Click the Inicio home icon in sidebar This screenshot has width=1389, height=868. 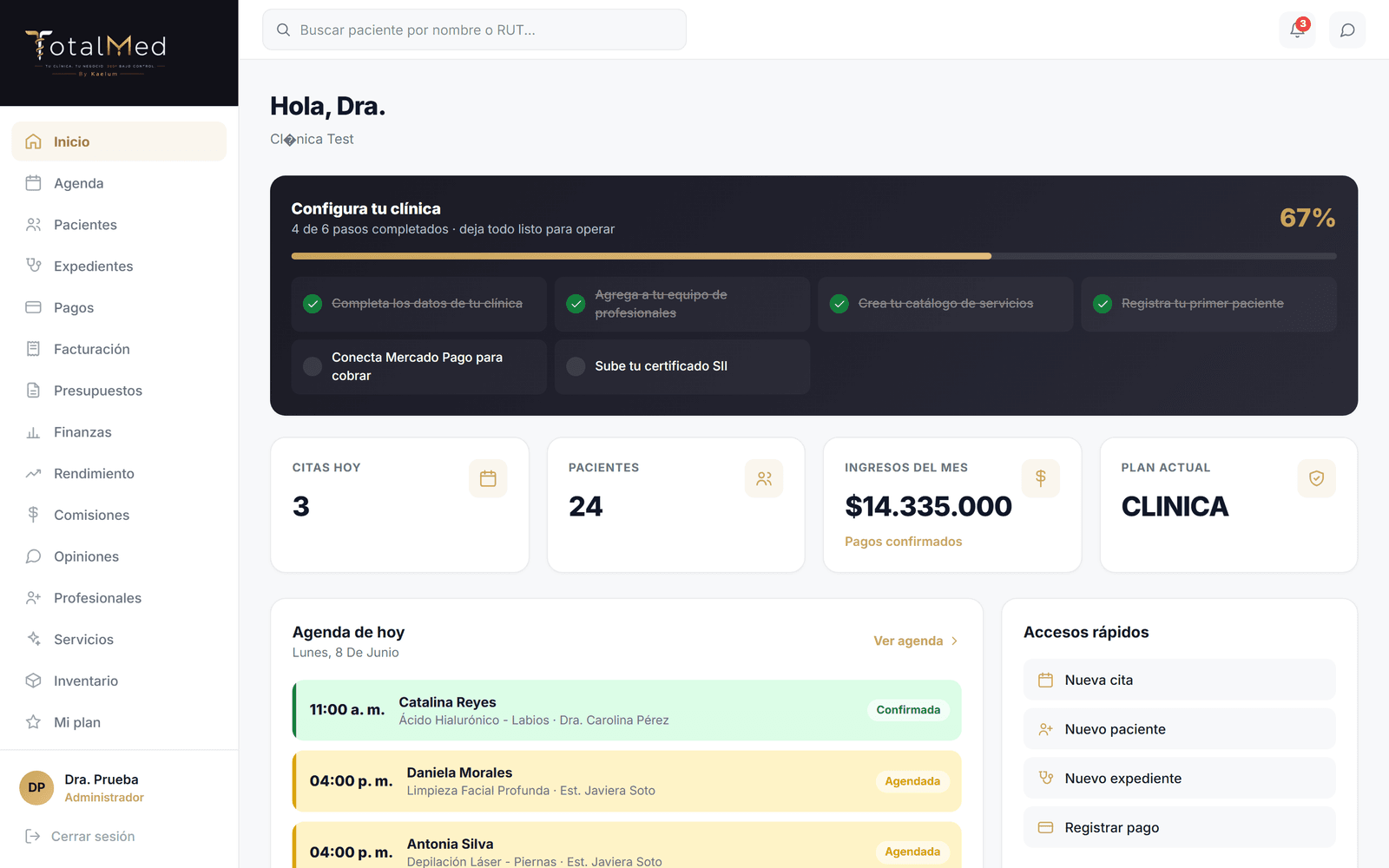pyautogui.click(x=34, y=141)
